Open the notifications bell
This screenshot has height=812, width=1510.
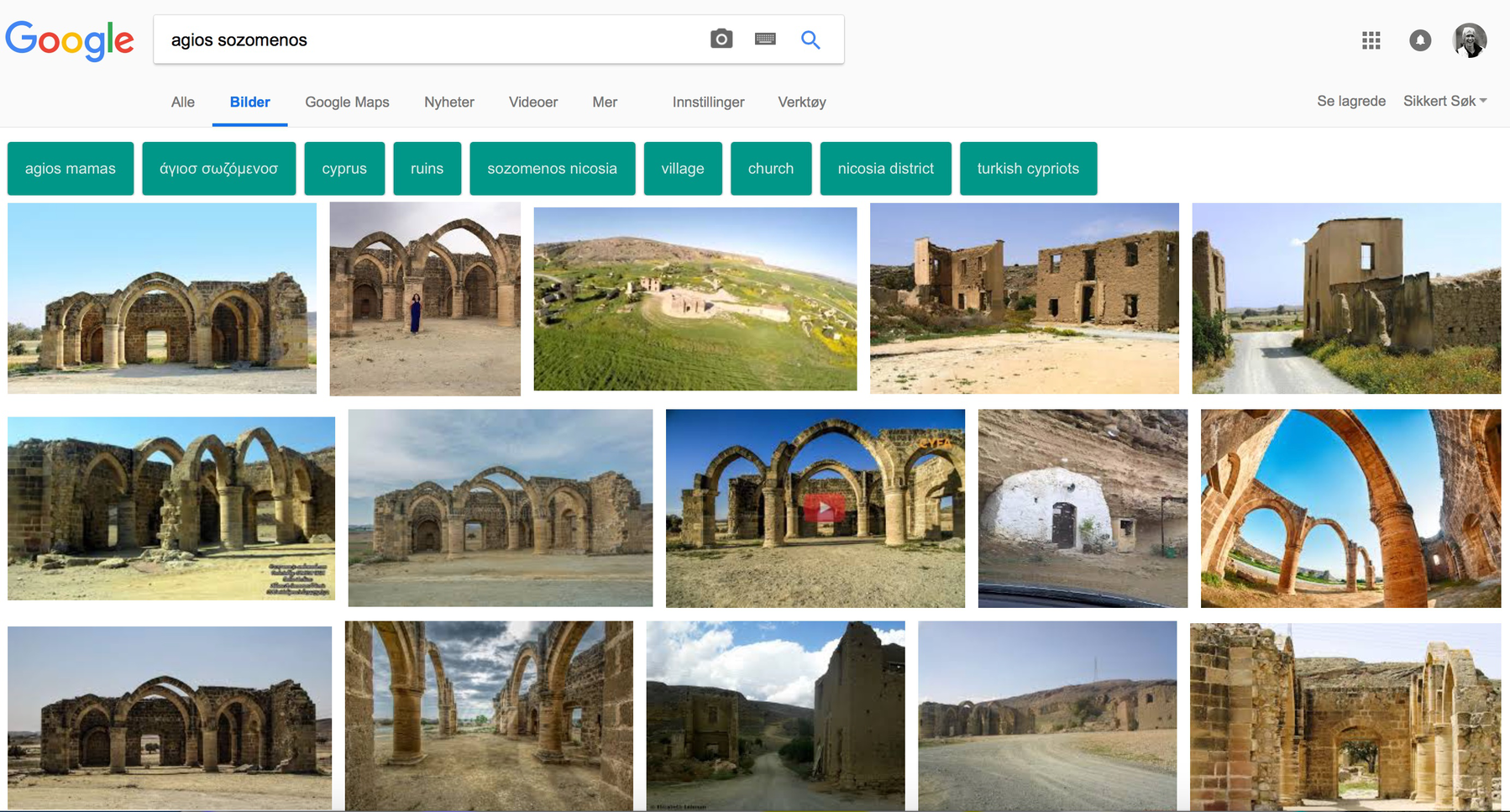click(x=1419, y=40)
